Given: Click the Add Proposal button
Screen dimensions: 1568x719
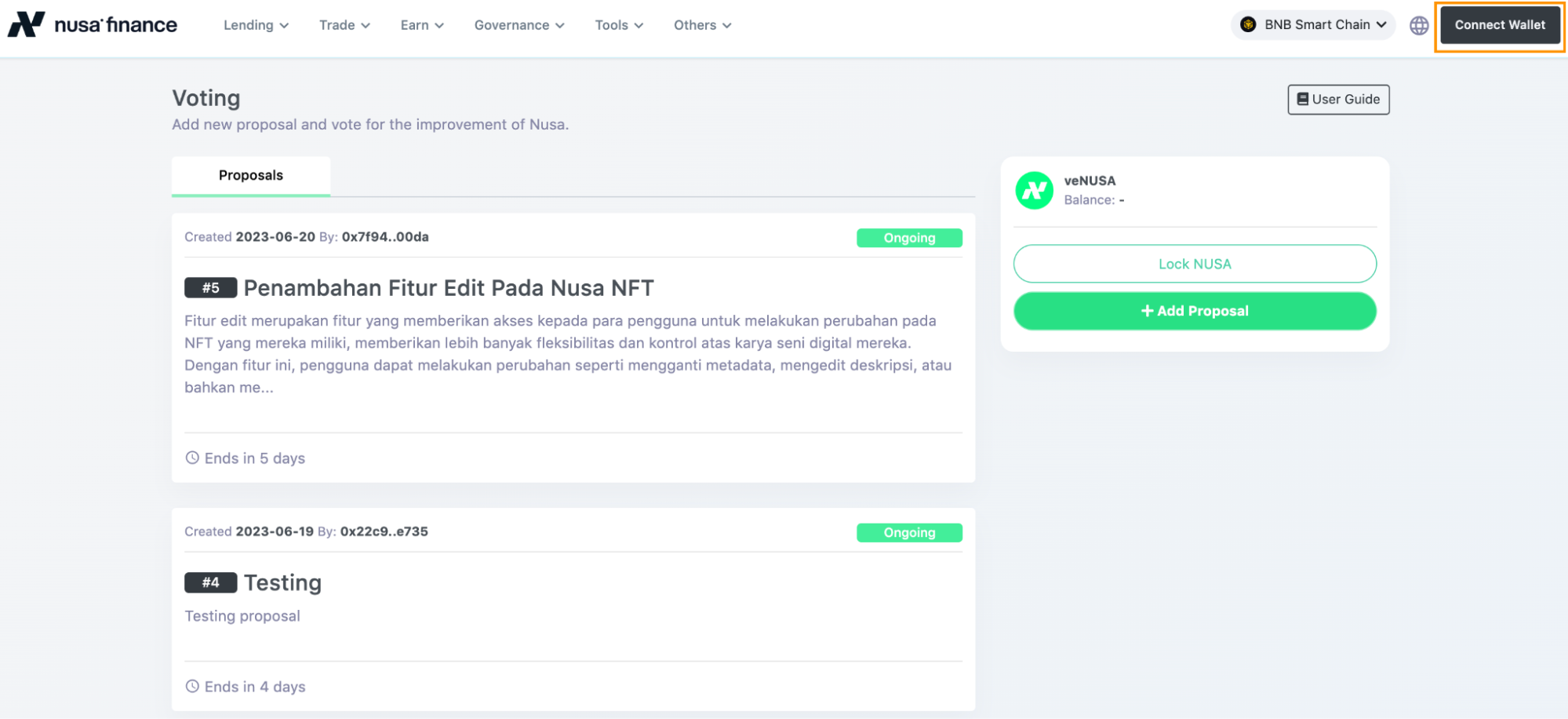Looking at the screenshot, I should pos(1195,311).
